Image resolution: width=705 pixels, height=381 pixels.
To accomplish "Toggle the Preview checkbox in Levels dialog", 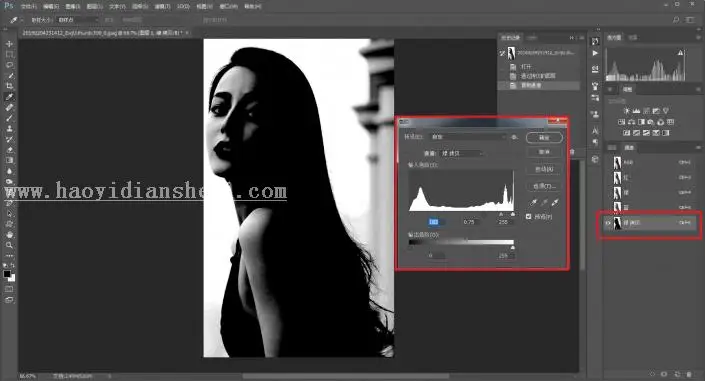I will pyautogui.click(x=529, y=217).
